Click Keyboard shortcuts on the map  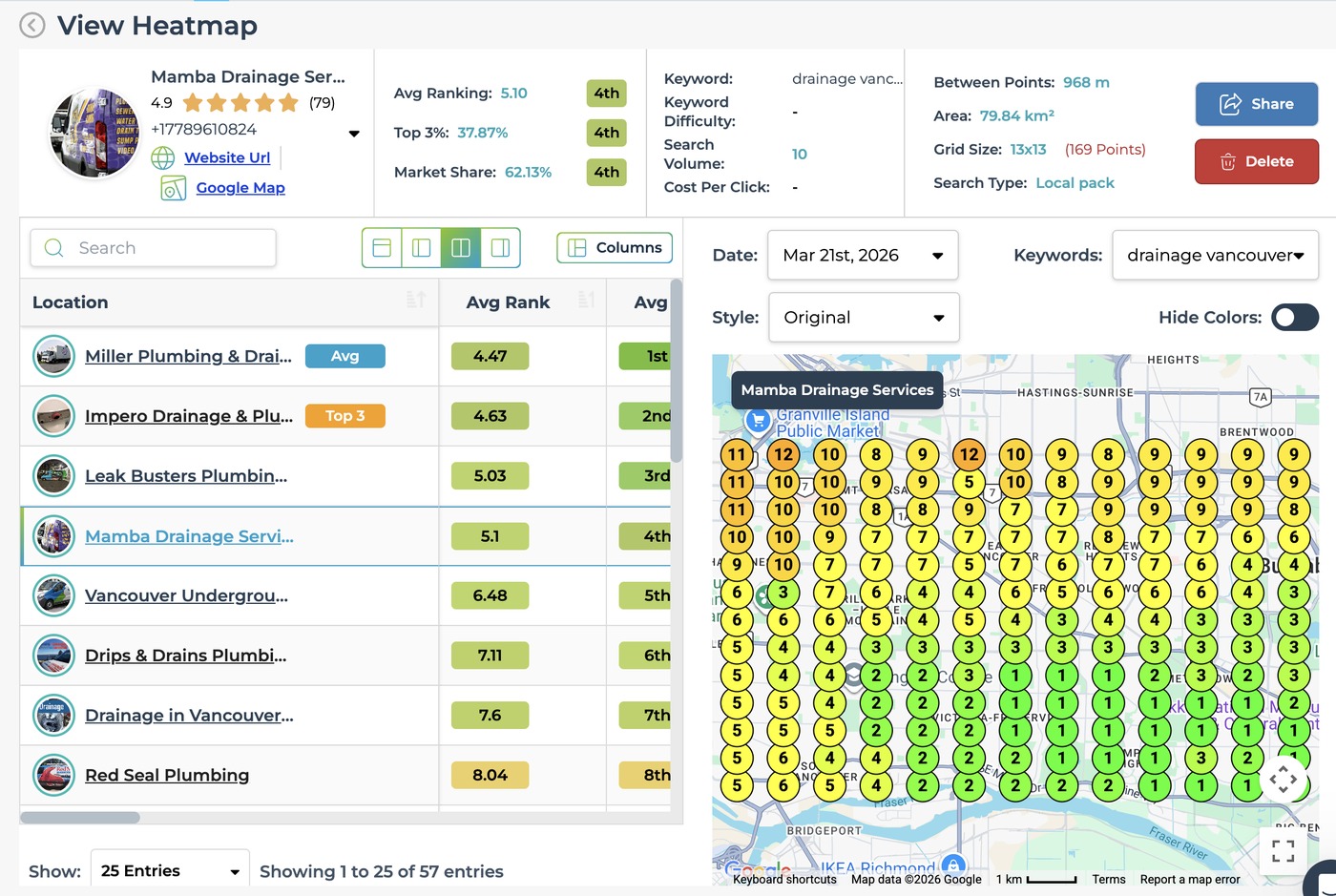click(784, 880)
